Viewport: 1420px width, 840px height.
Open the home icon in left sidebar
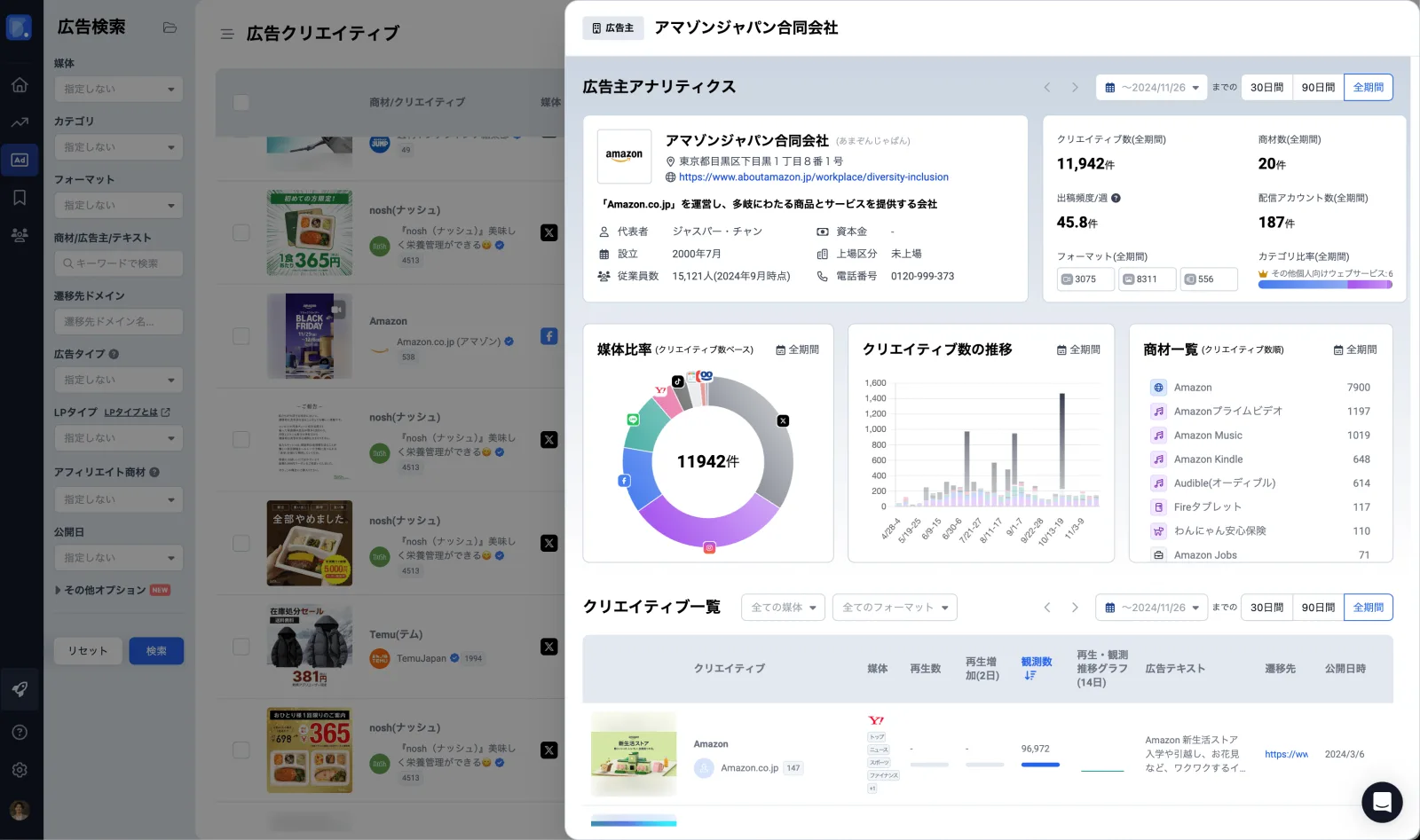pyautogui.click(x=20, y=85)
